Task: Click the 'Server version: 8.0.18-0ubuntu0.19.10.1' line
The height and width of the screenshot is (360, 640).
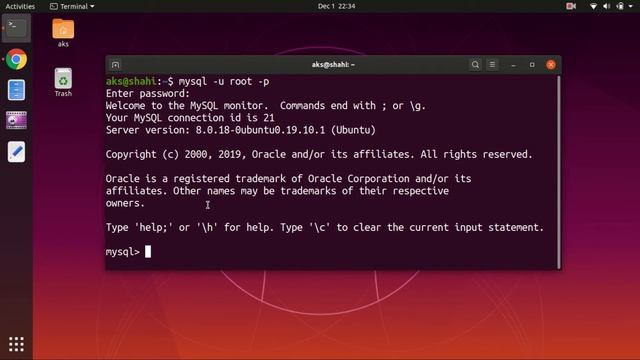Action: click(x=240, y=130)
